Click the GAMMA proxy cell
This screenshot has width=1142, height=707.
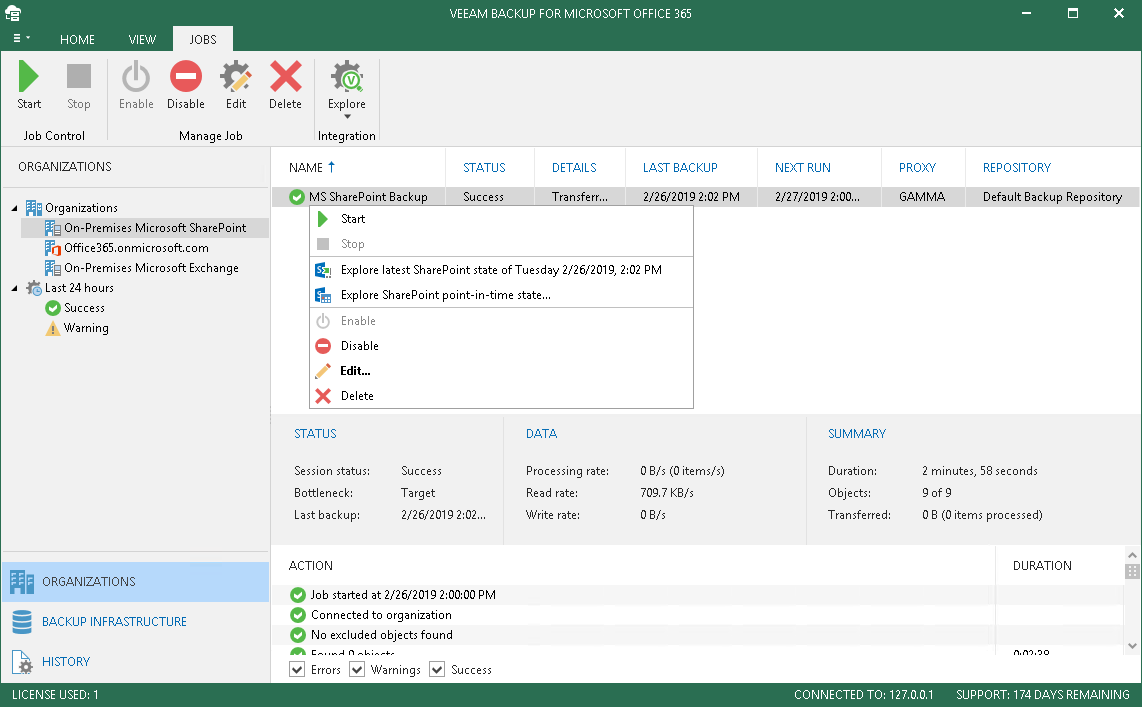pos(922,197)
